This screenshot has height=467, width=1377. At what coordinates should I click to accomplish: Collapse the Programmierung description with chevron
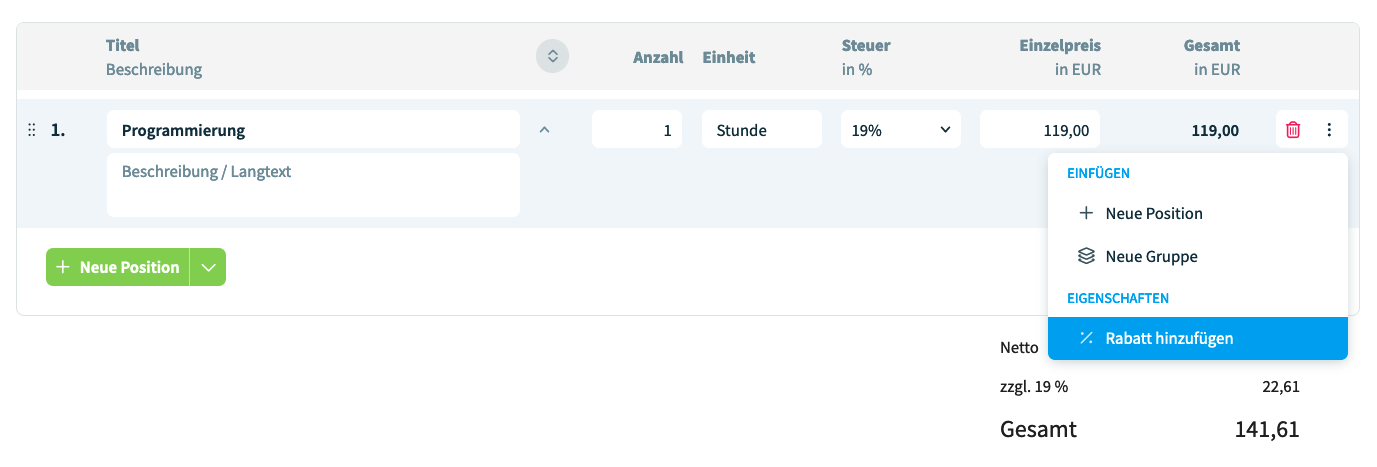pyautogui.click(x=544, y=129)
